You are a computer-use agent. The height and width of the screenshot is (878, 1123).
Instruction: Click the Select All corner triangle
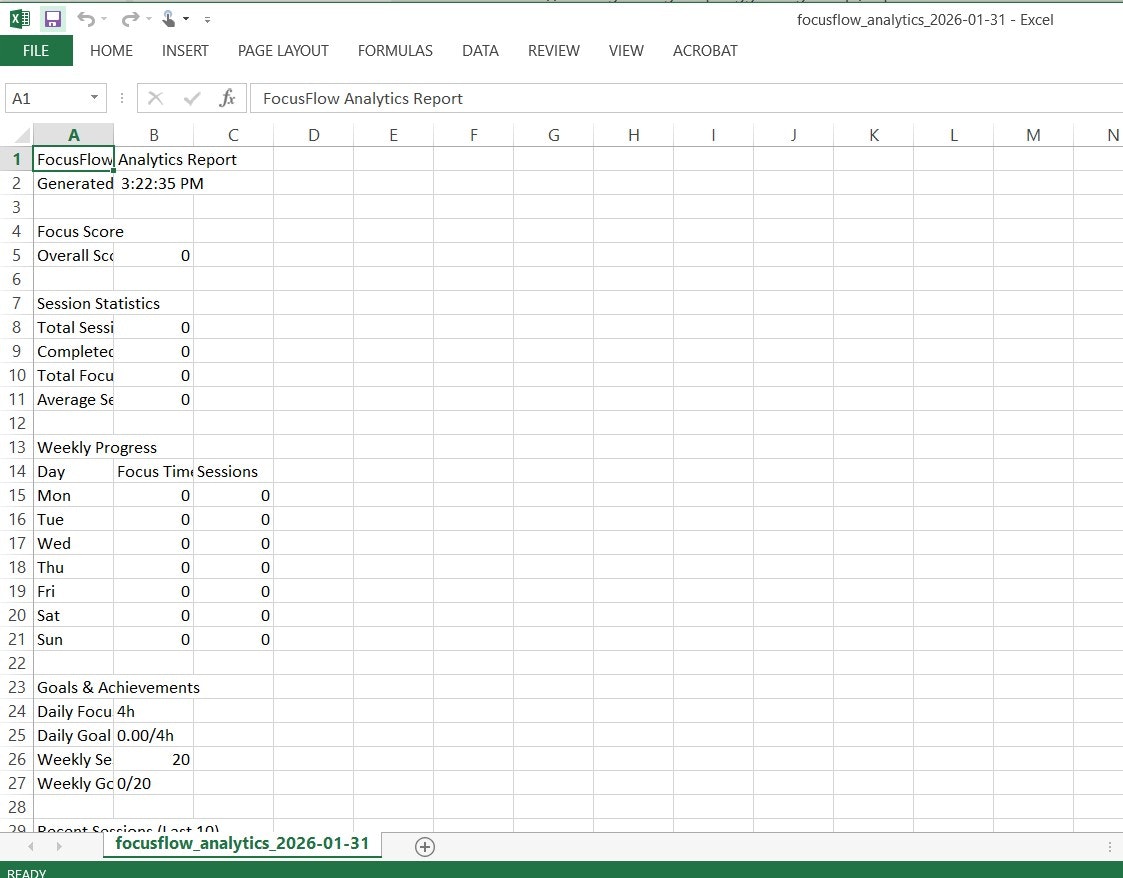coord(21,135)
